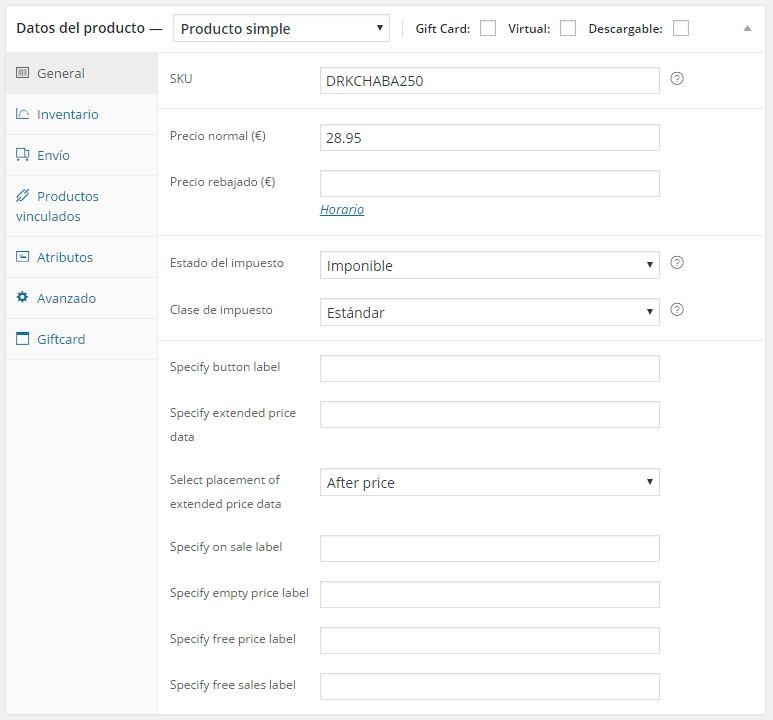This screenshot has height=720, width=773.
Task: Click the Giftcard icon
Action: pyautogui.click(x=22, y=338)
